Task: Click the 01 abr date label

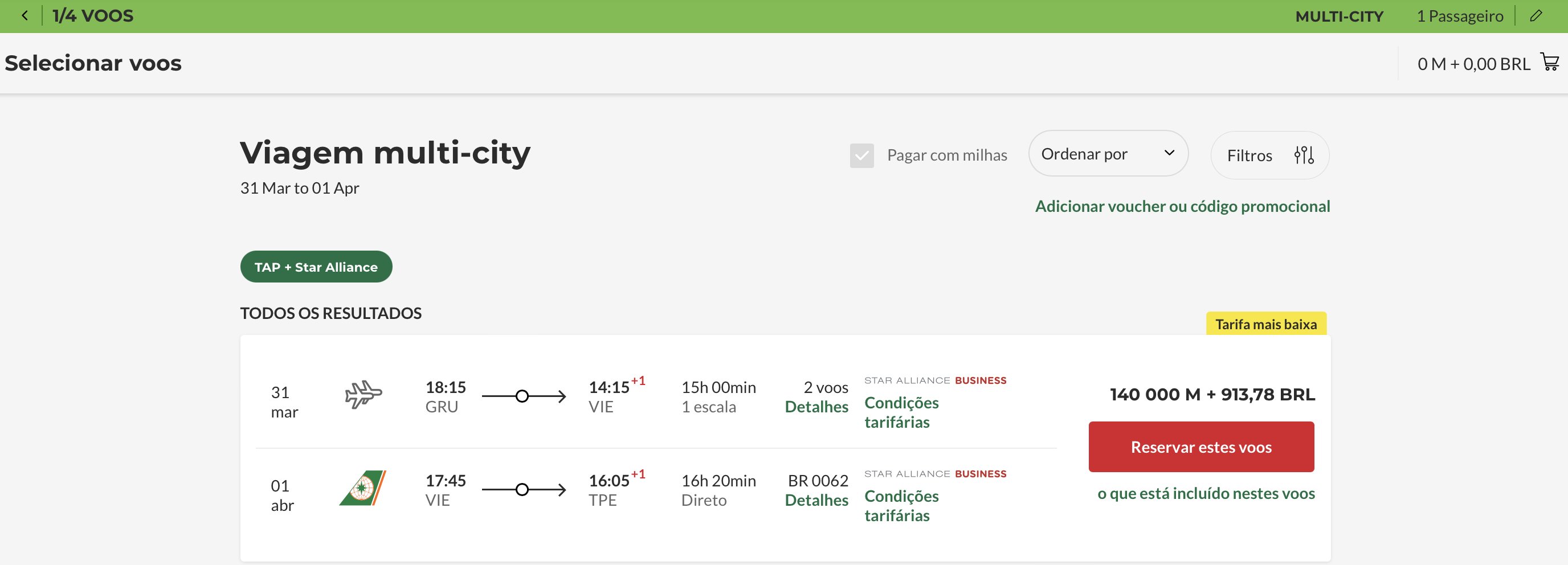Action: pyautogui.click(x=283, y=496)
